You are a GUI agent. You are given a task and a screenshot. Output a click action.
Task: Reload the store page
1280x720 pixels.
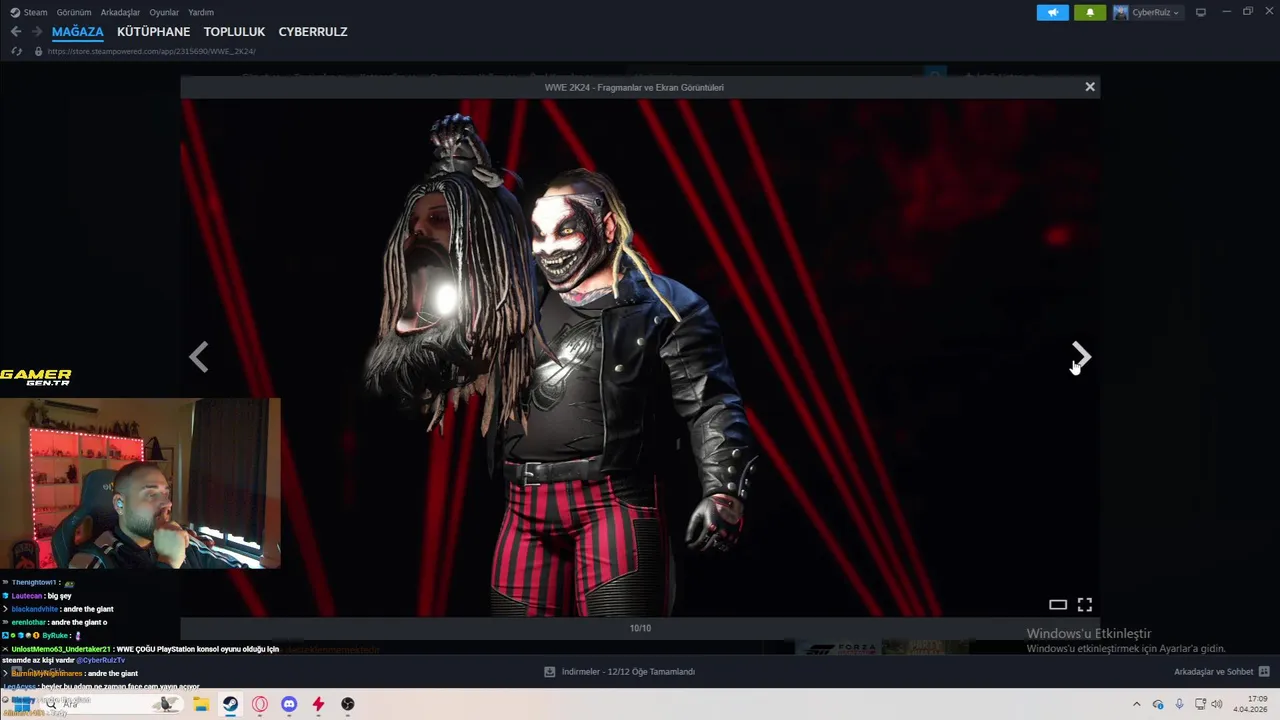[16, 51]
